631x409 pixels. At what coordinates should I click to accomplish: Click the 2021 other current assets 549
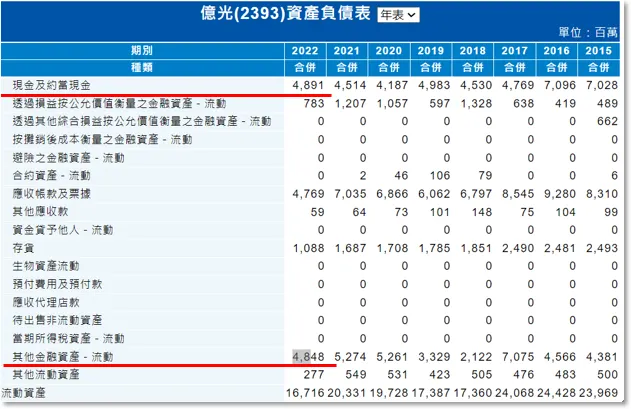pos(356,374)
